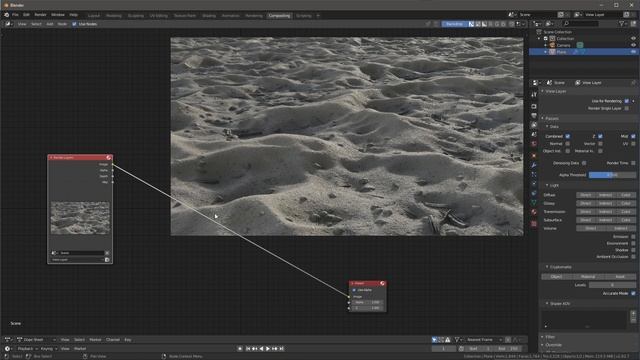
Task: Open the Modifiers properties tab
Action: click(x=534, y=165)
